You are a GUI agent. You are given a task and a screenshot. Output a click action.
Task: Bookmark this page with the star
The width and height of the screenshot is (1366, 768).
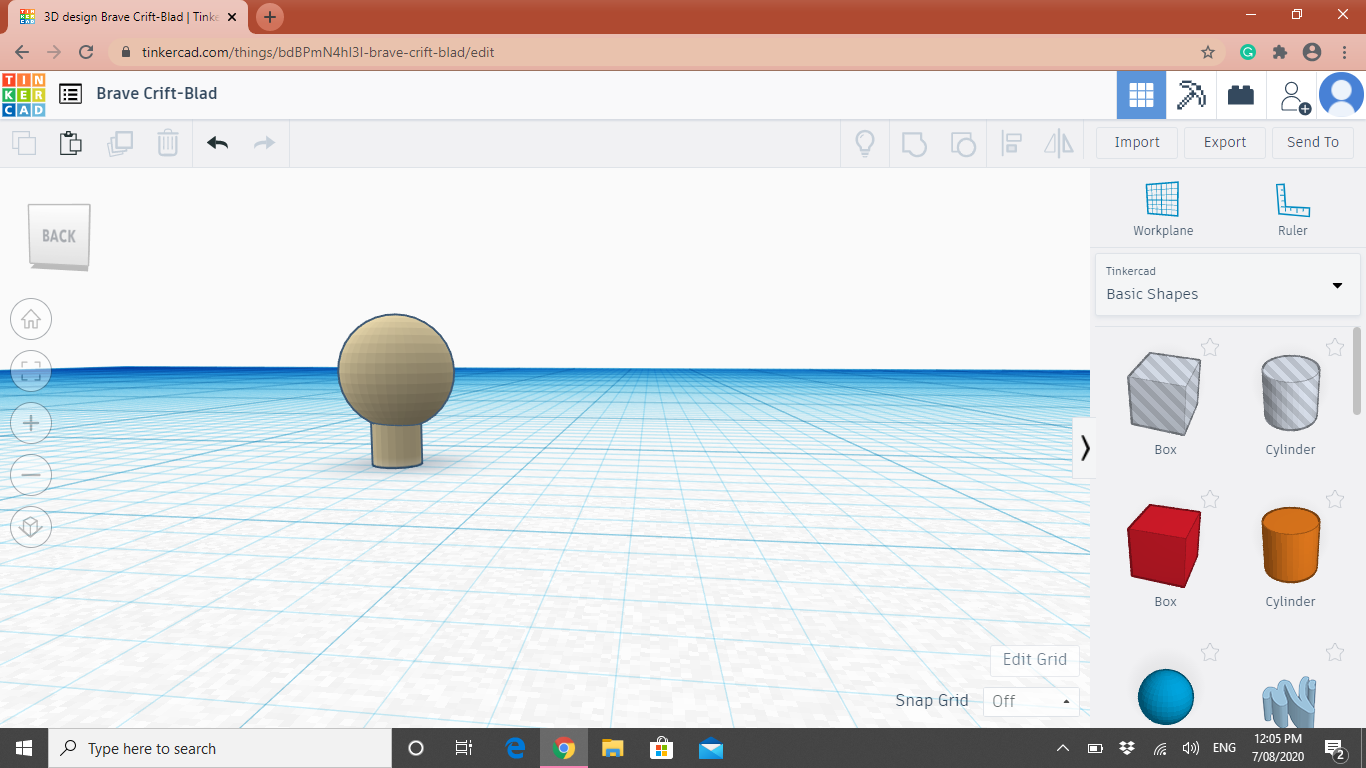tap(1208, 52)
